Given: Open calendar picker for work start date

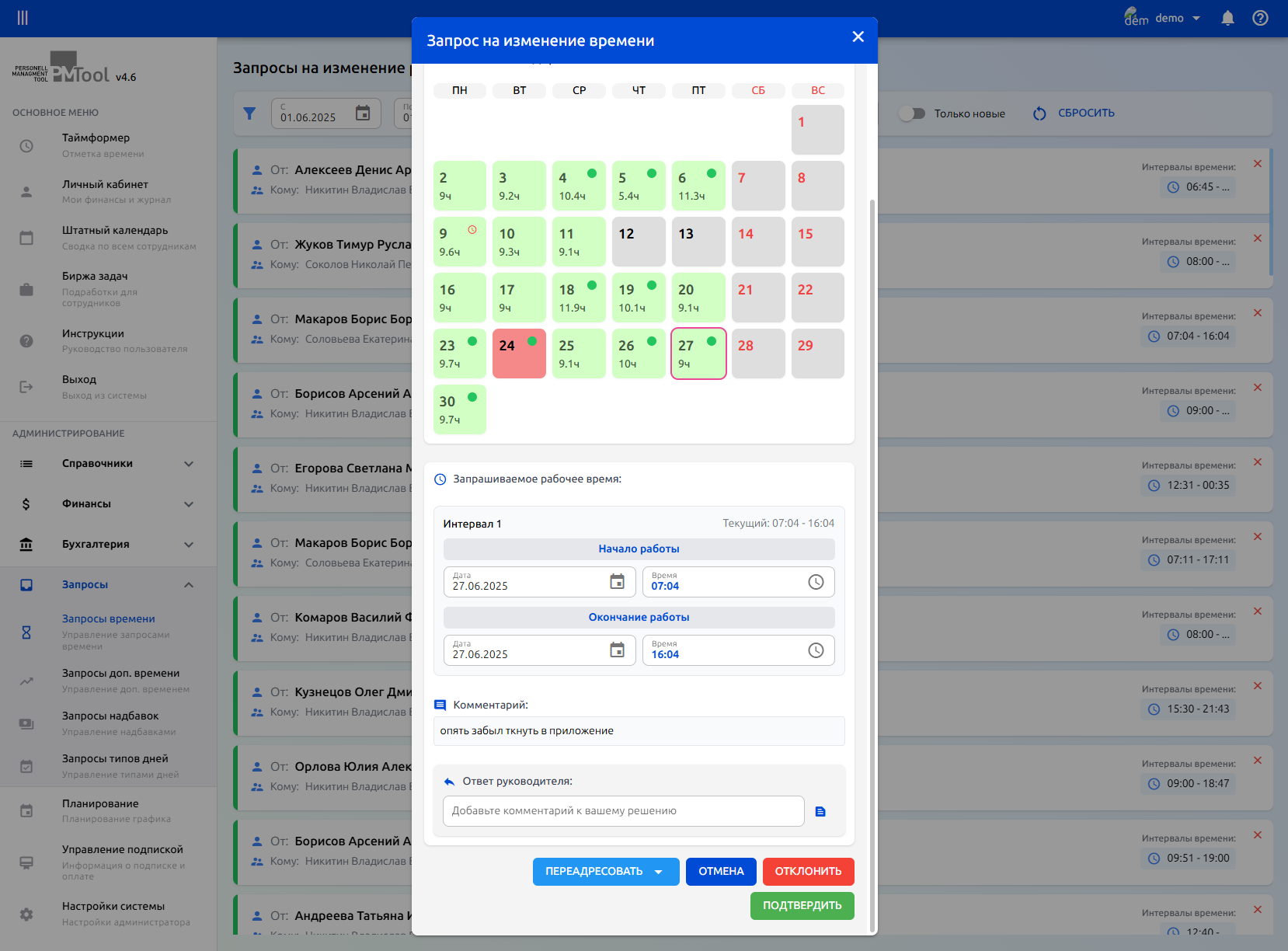Looking at the screenshot, I should coord(617,582).
